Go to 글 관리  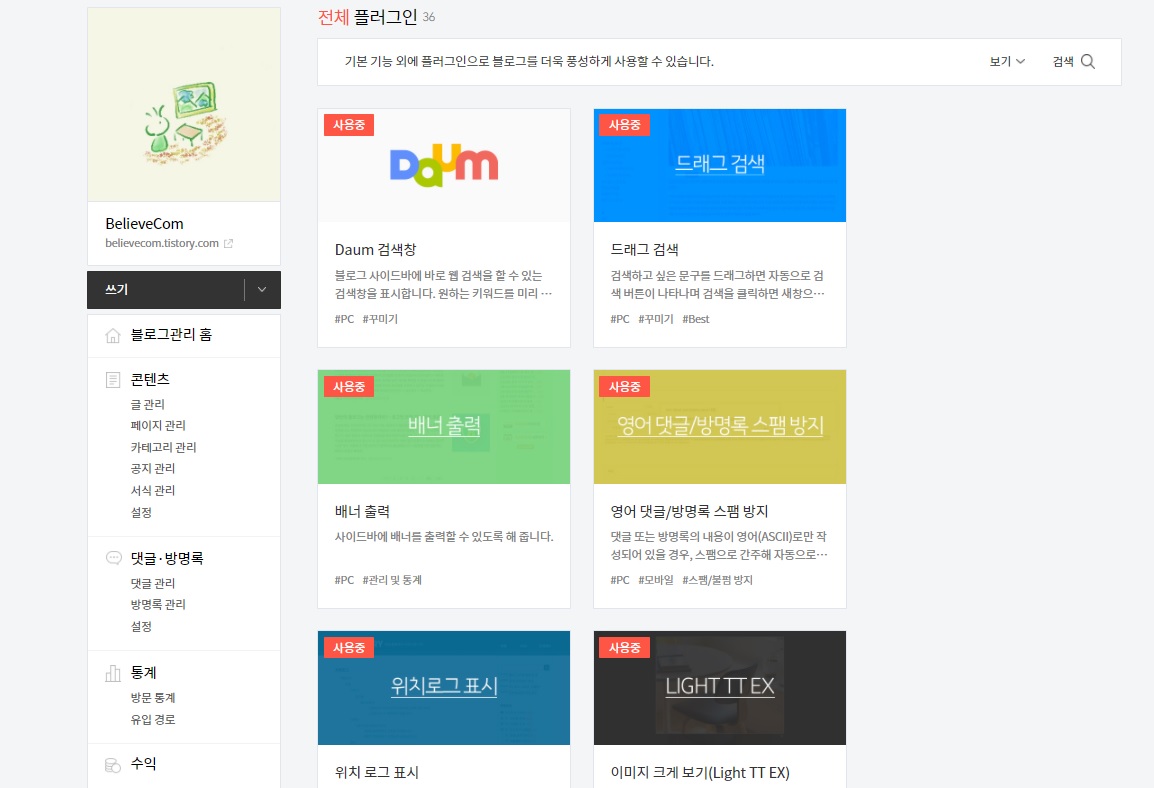(x=147, y=404)
